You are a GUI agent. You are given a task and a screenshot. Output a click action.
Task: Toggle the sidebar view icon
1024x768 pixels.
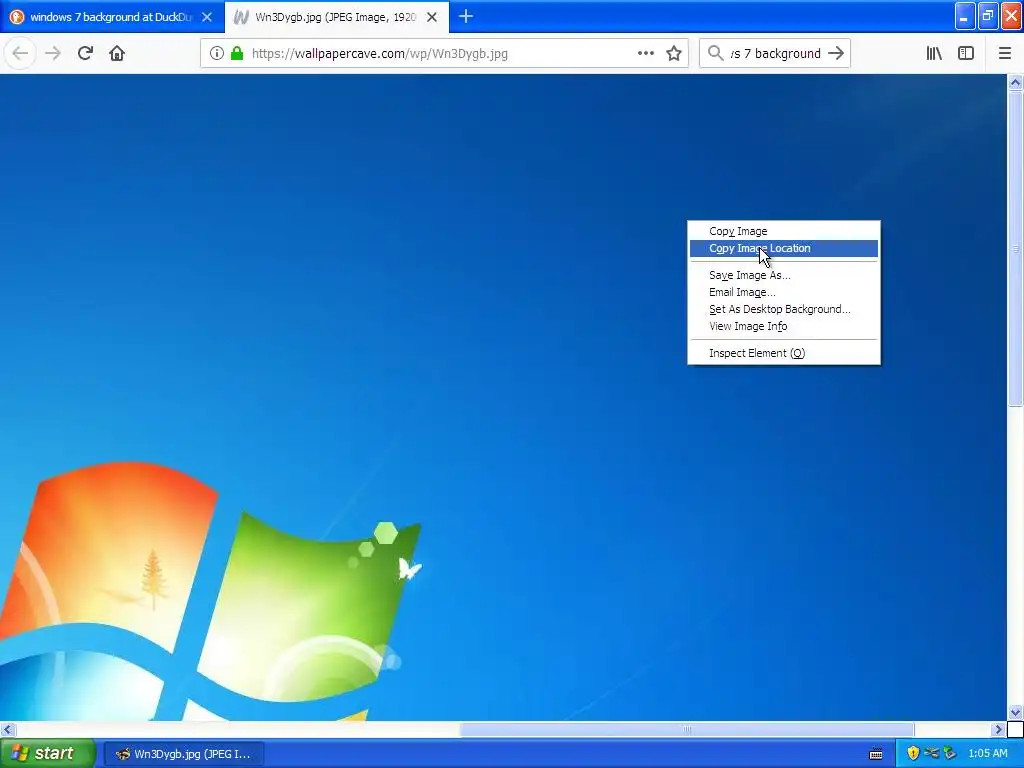coord(966,54)
